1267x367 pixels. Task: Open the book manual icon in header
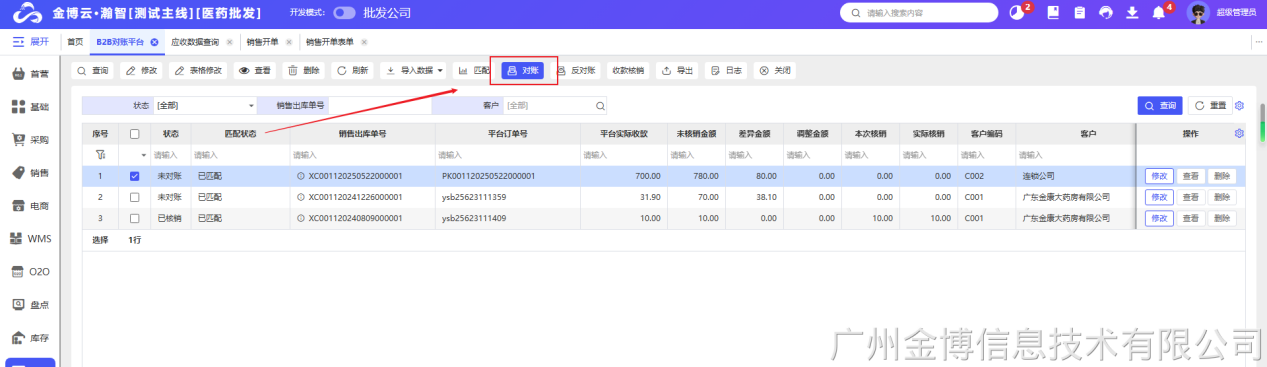(x=1053, y=12)
